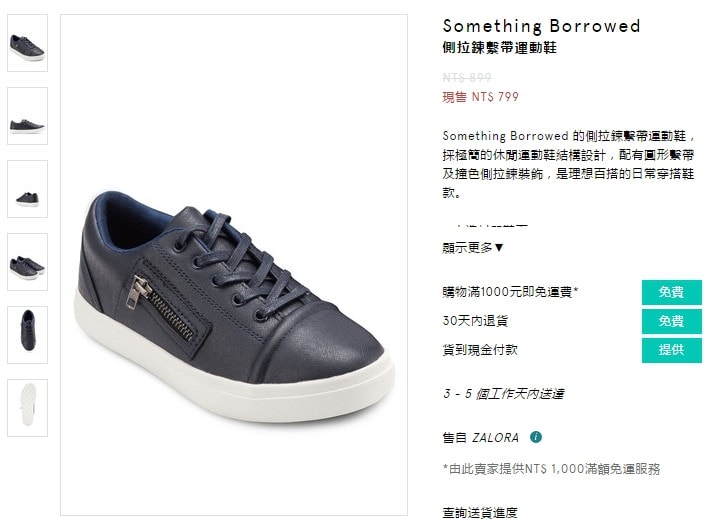Select the third small shoe thumbnail
This screenshot has width=710, height=525.
[27, 189]
